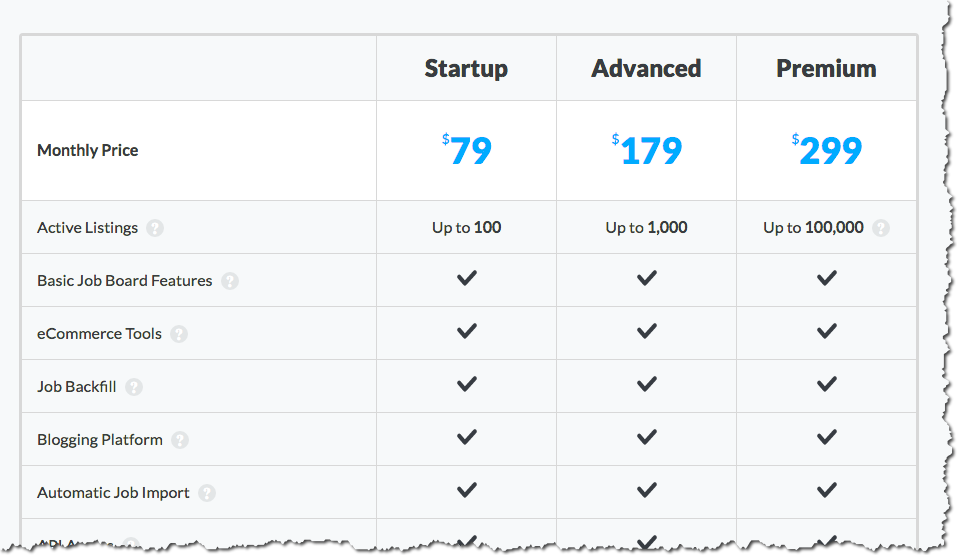The height and width of the screenshot is (555, 957).
Task: Click Premium checkmark for Automatic Job Import
Action: click(827, 490)
